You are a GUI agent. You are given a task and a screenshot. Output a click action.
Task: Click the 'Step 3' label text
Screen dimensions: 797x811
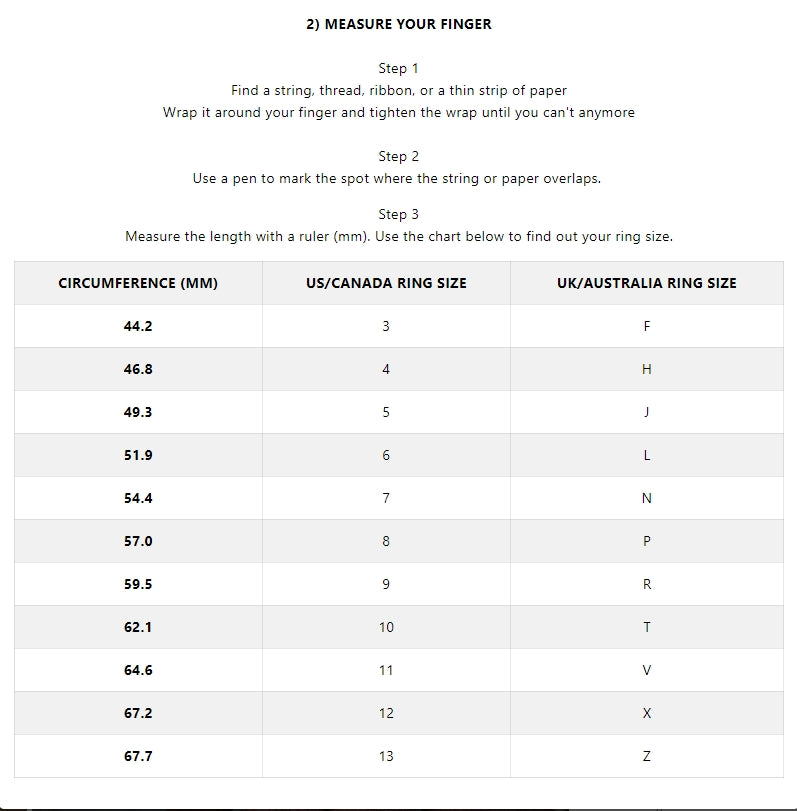click(398, 214)
